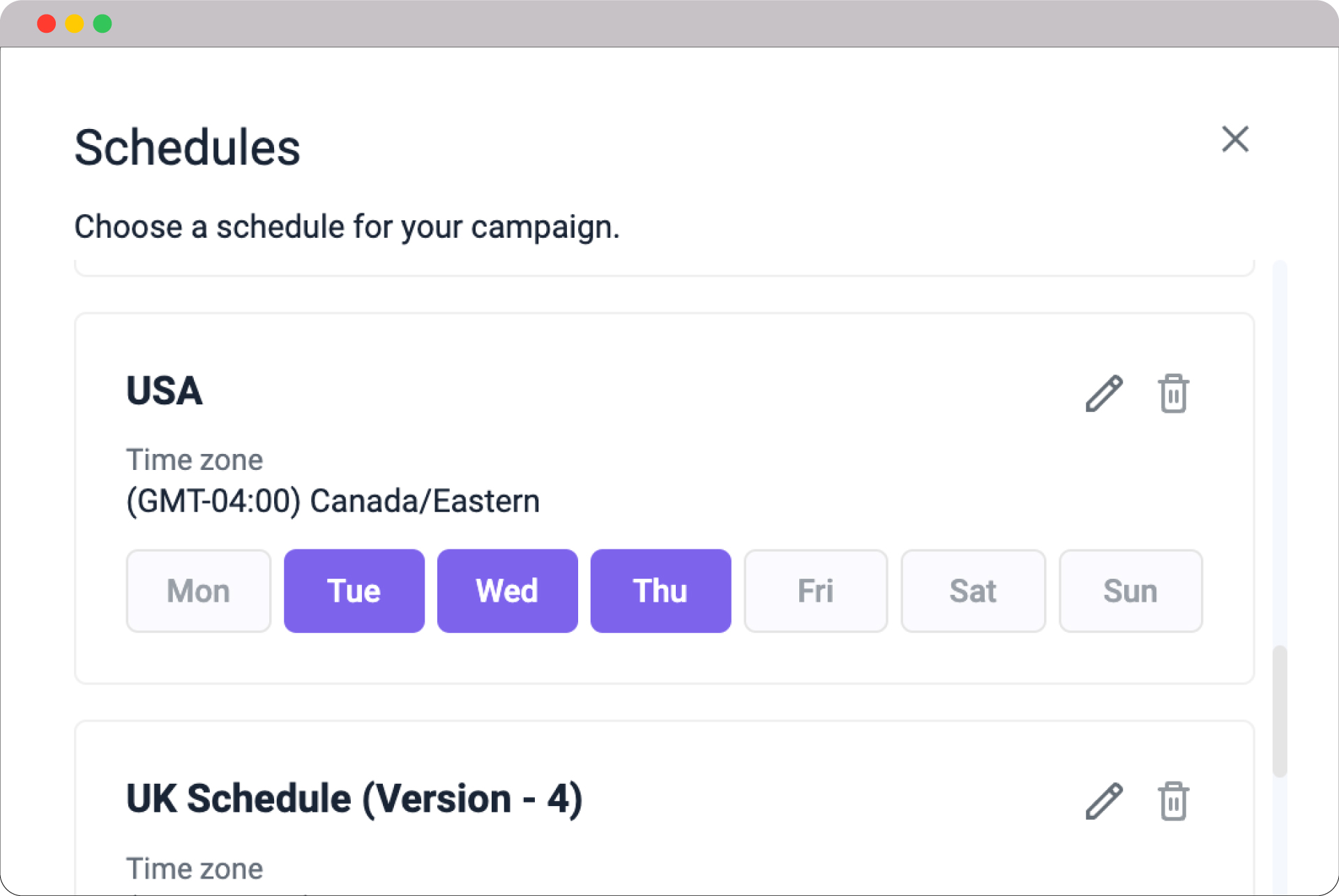Screen dimensions: 1339x896
Task: Enable Friday in the USA schedule
Action: pos(815,591)
